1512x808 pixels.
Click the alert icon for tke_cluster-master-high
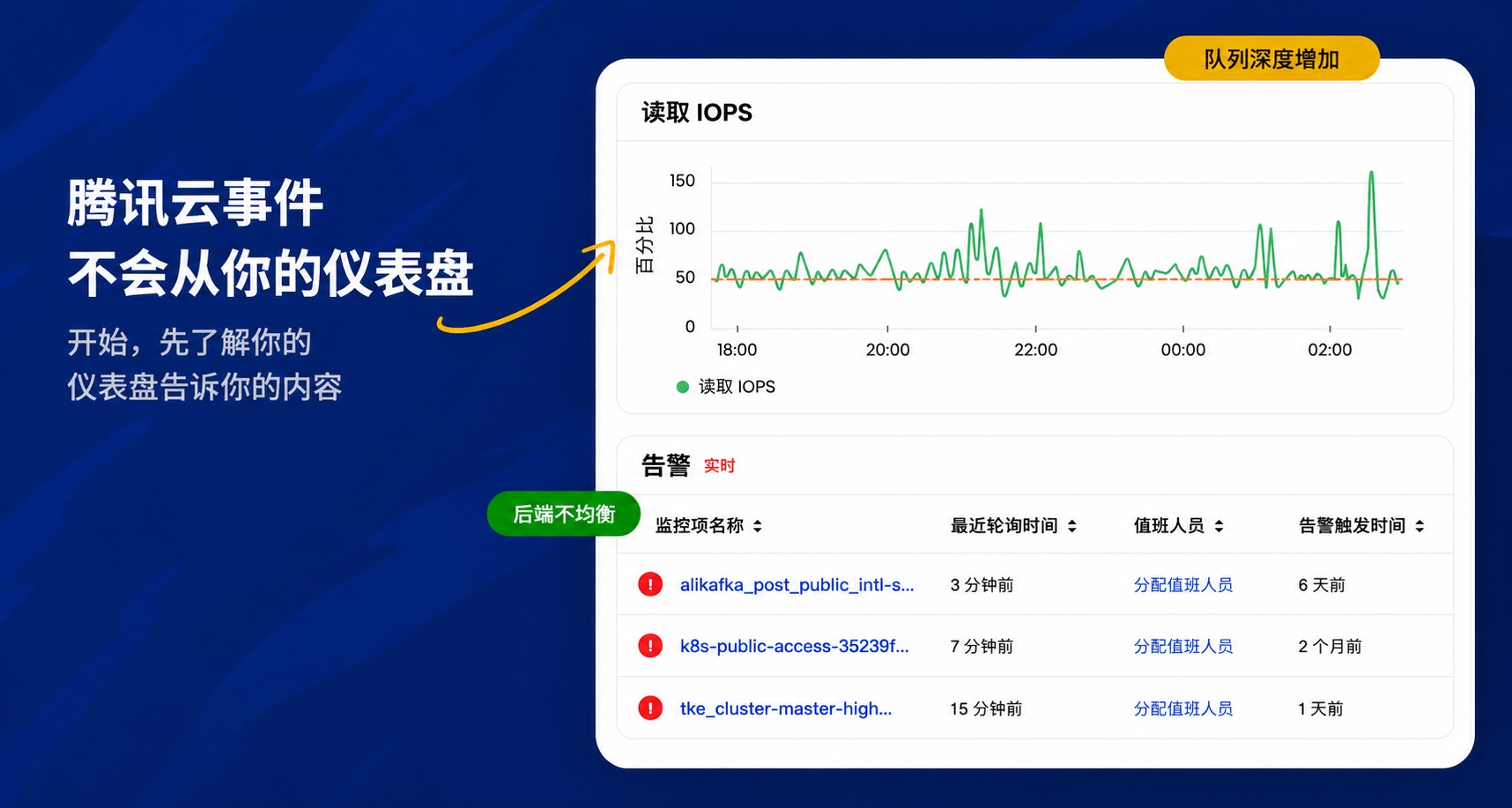click(x=650, y=708)
